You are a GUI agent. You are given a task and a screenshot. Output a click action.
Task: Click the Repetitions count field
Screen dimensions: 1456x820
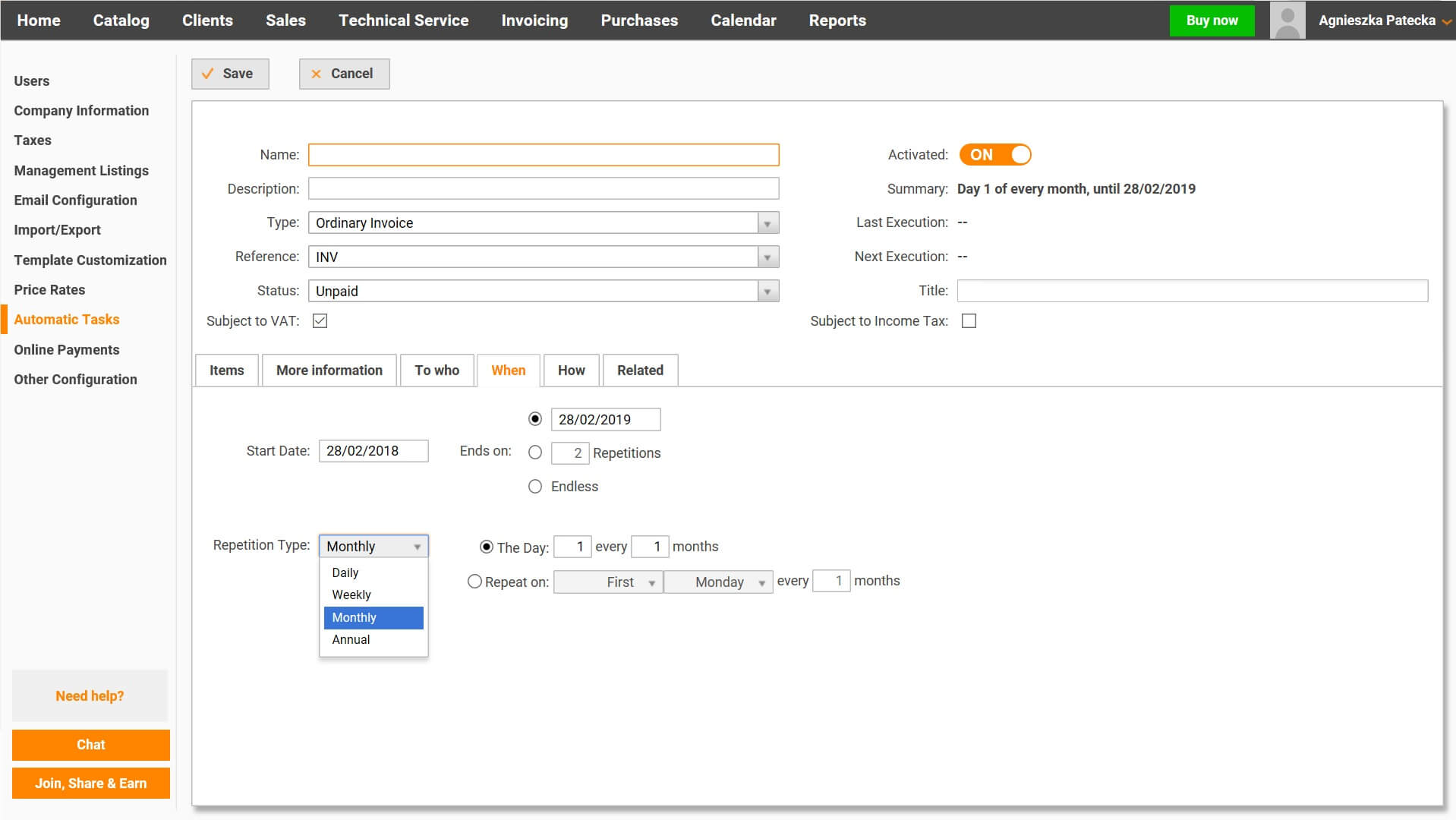point(570,453)
